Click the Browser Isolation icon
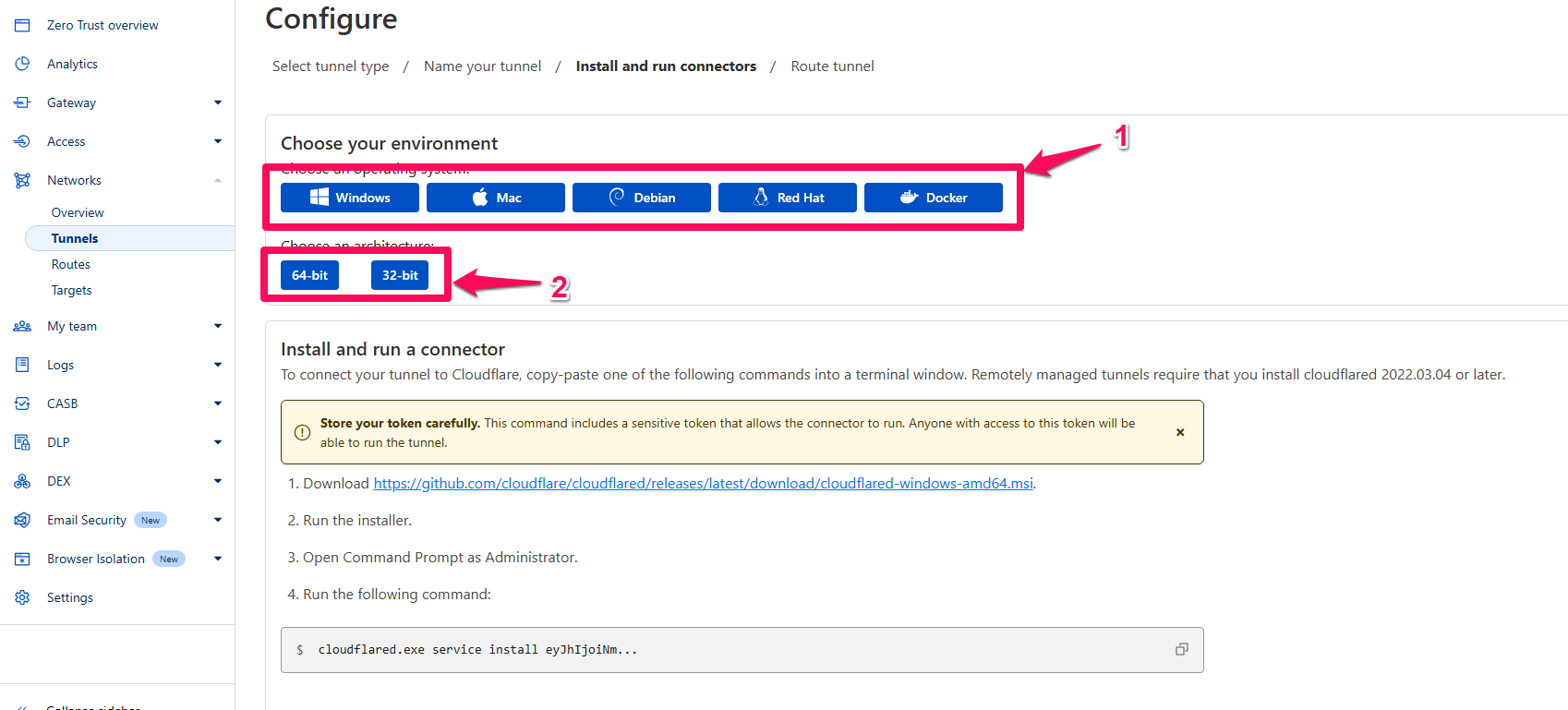 tap(22, 559)
